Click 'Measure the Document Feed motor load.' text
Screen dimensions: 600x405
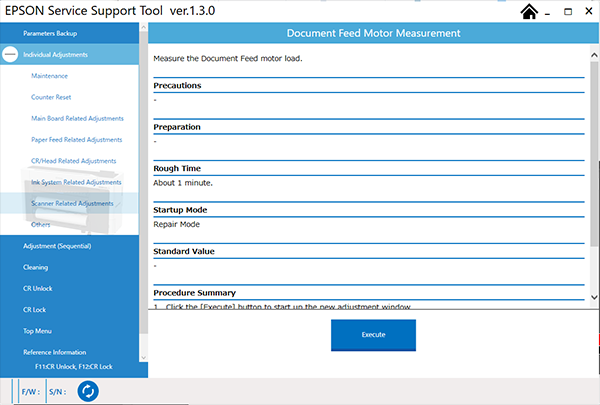(228, 59)
